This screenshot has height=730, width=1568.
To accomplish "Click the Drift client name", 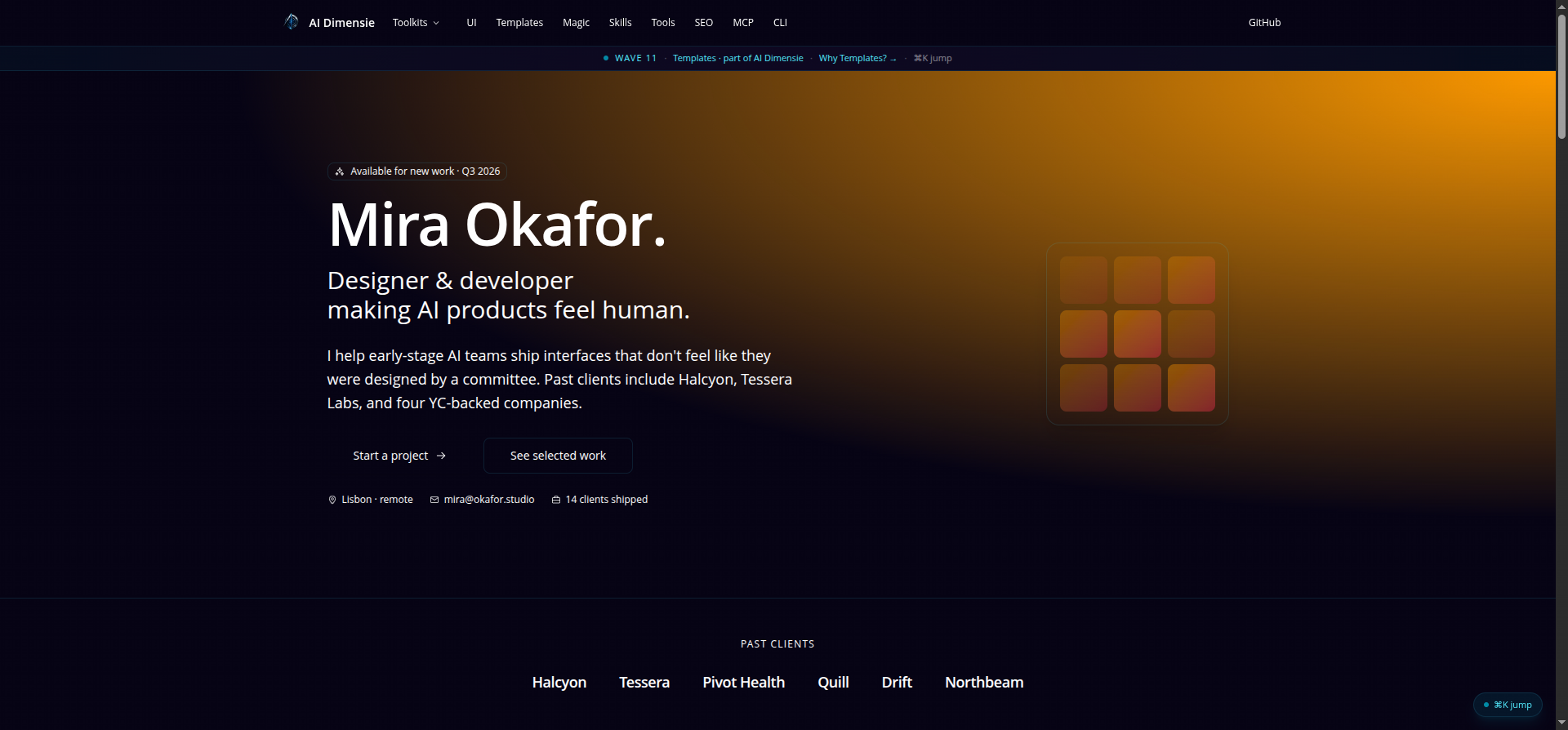I will point(897,682).
